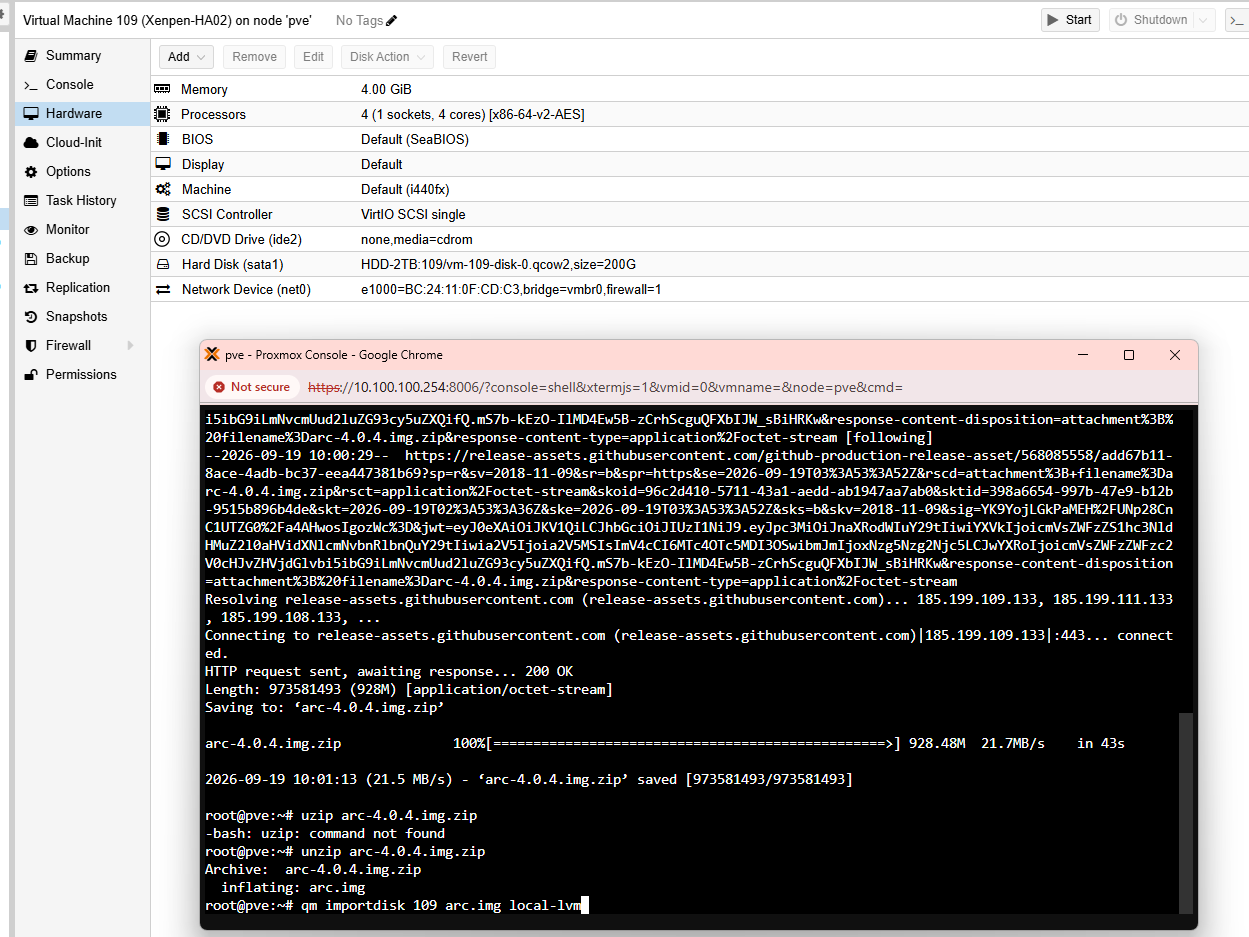This screenshot has height=937, width=1249.
Task: Click the Edit hardware button
Action: 313,57
